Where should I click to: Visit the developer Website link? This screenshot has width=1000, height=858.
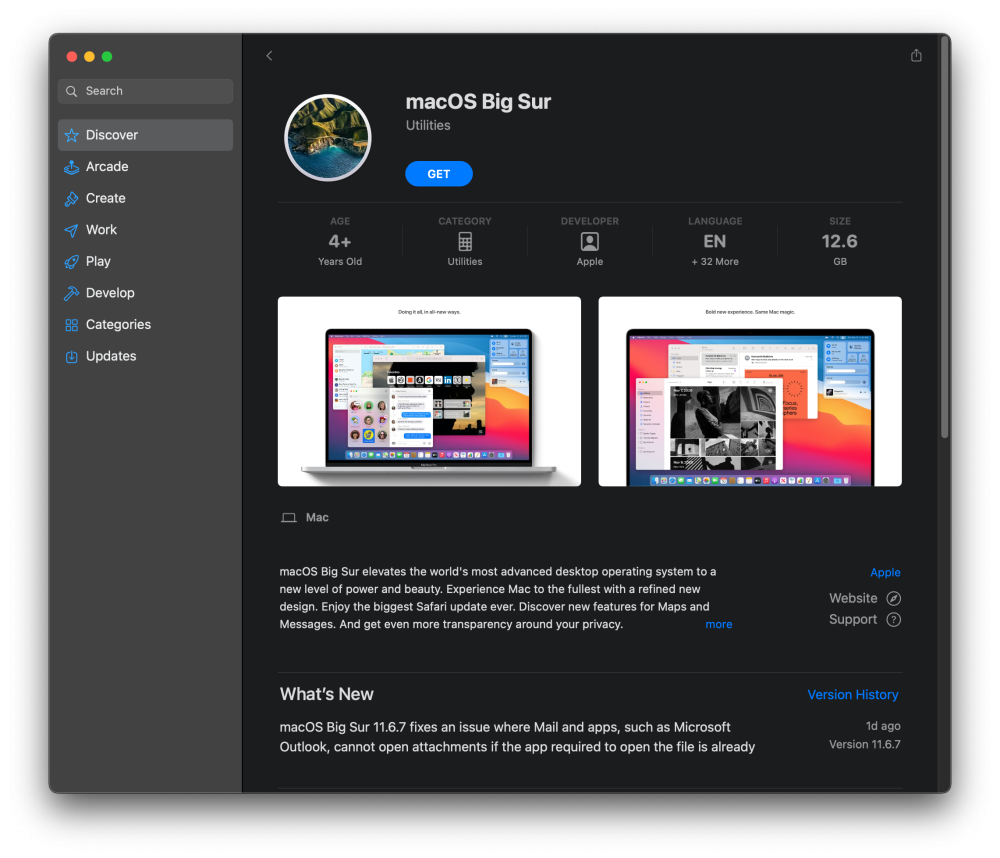(x=853, y=598)
